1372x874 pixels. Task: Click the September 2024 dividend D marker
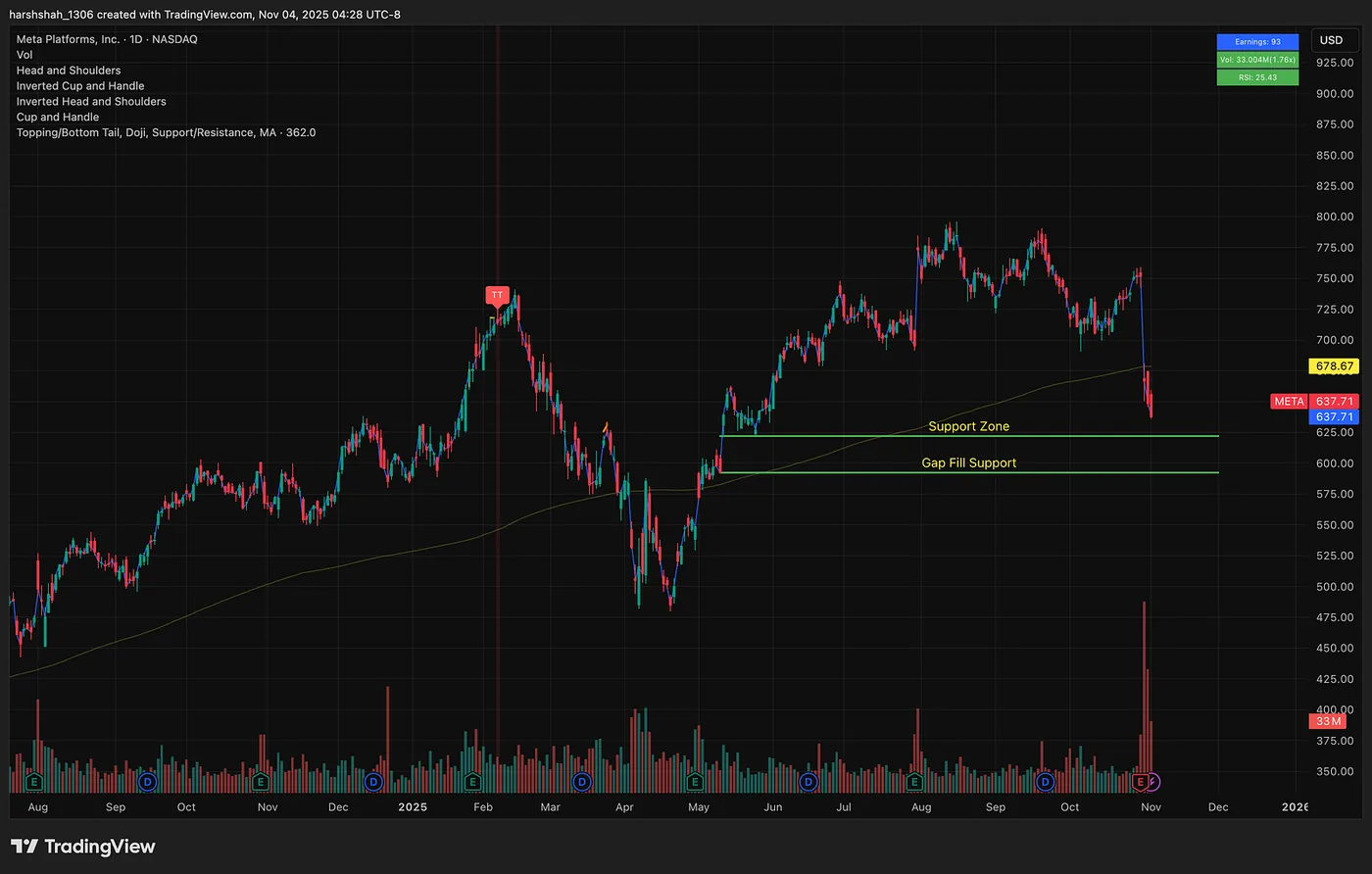pos(148,782)
